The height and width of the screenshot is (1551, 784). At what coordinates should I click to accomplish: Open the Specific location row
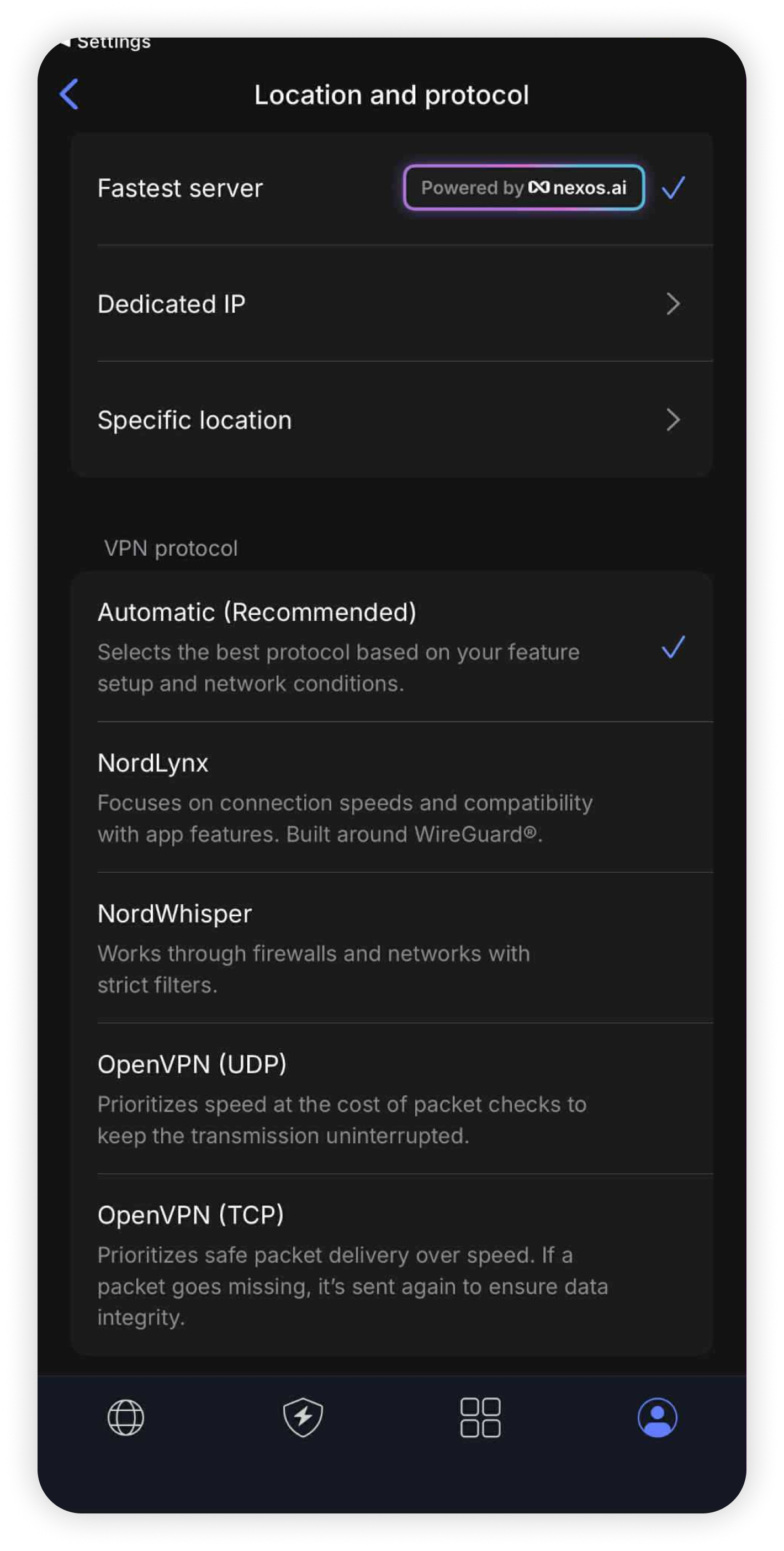pyautogui.click(x=194, y=420)
